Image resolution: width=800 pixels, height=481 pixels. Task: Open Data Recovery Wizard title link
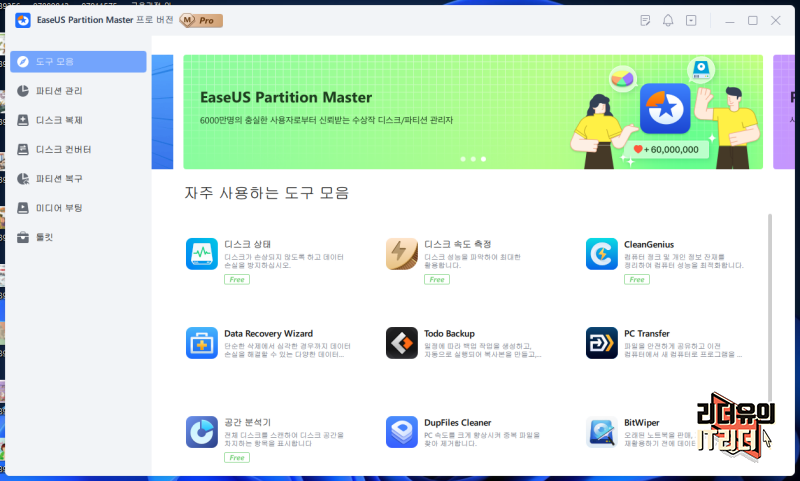268,334
